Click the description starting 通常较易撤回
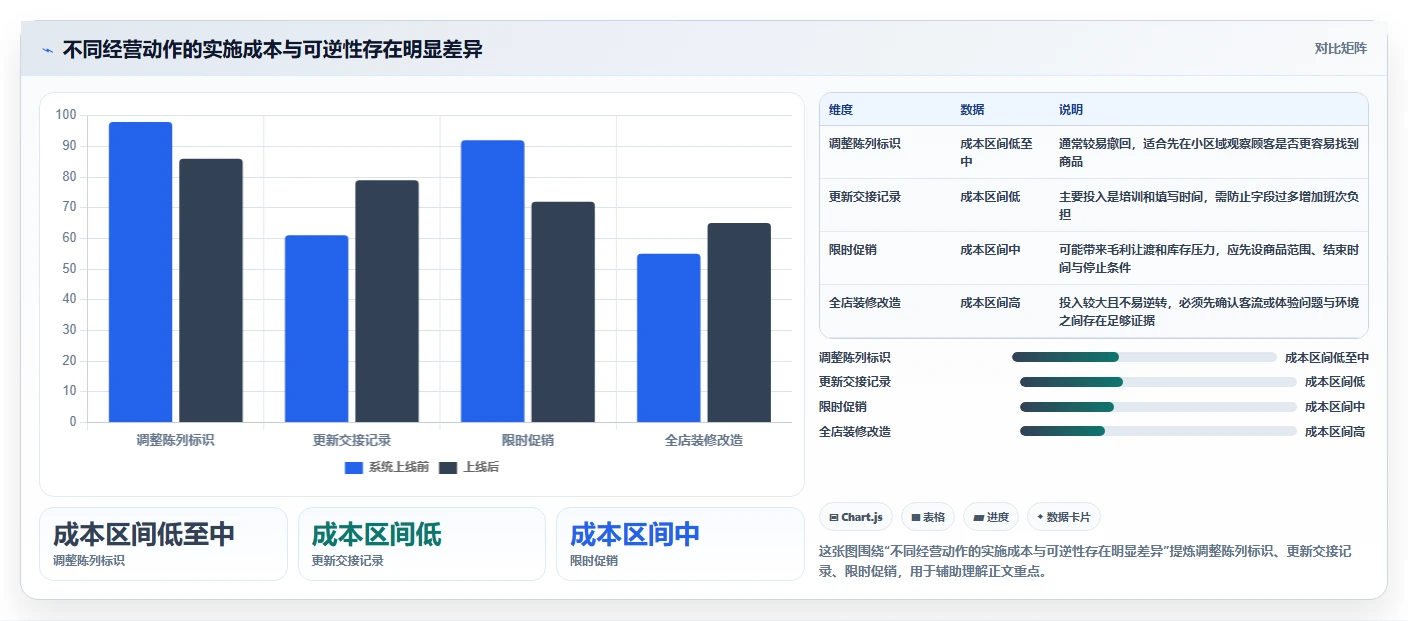 [x=1209, y=152]
